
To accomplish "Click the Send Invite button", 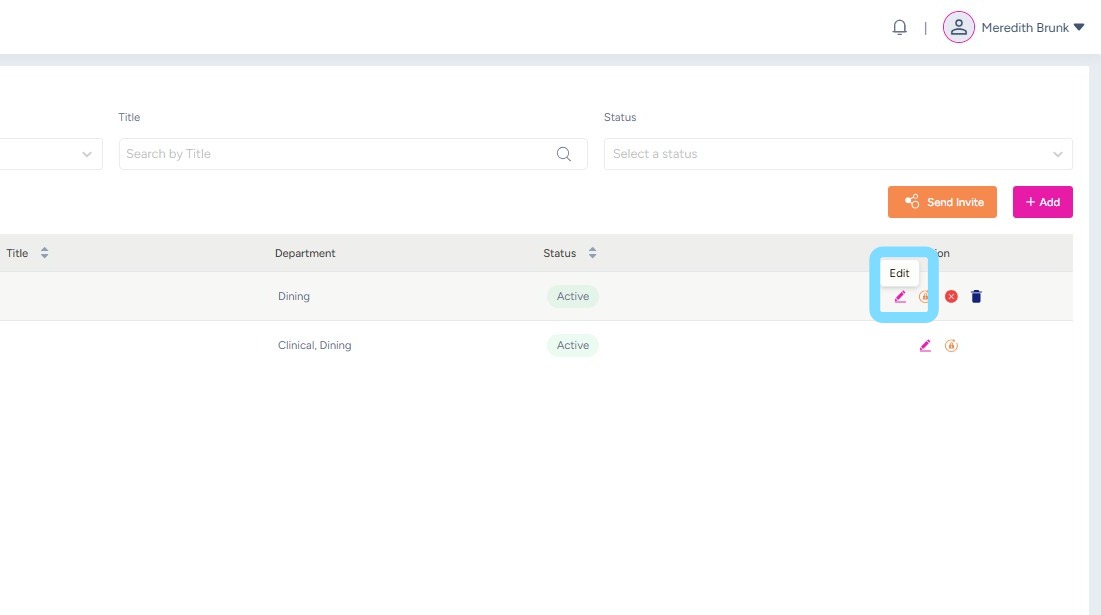I will tap(942, 202).
